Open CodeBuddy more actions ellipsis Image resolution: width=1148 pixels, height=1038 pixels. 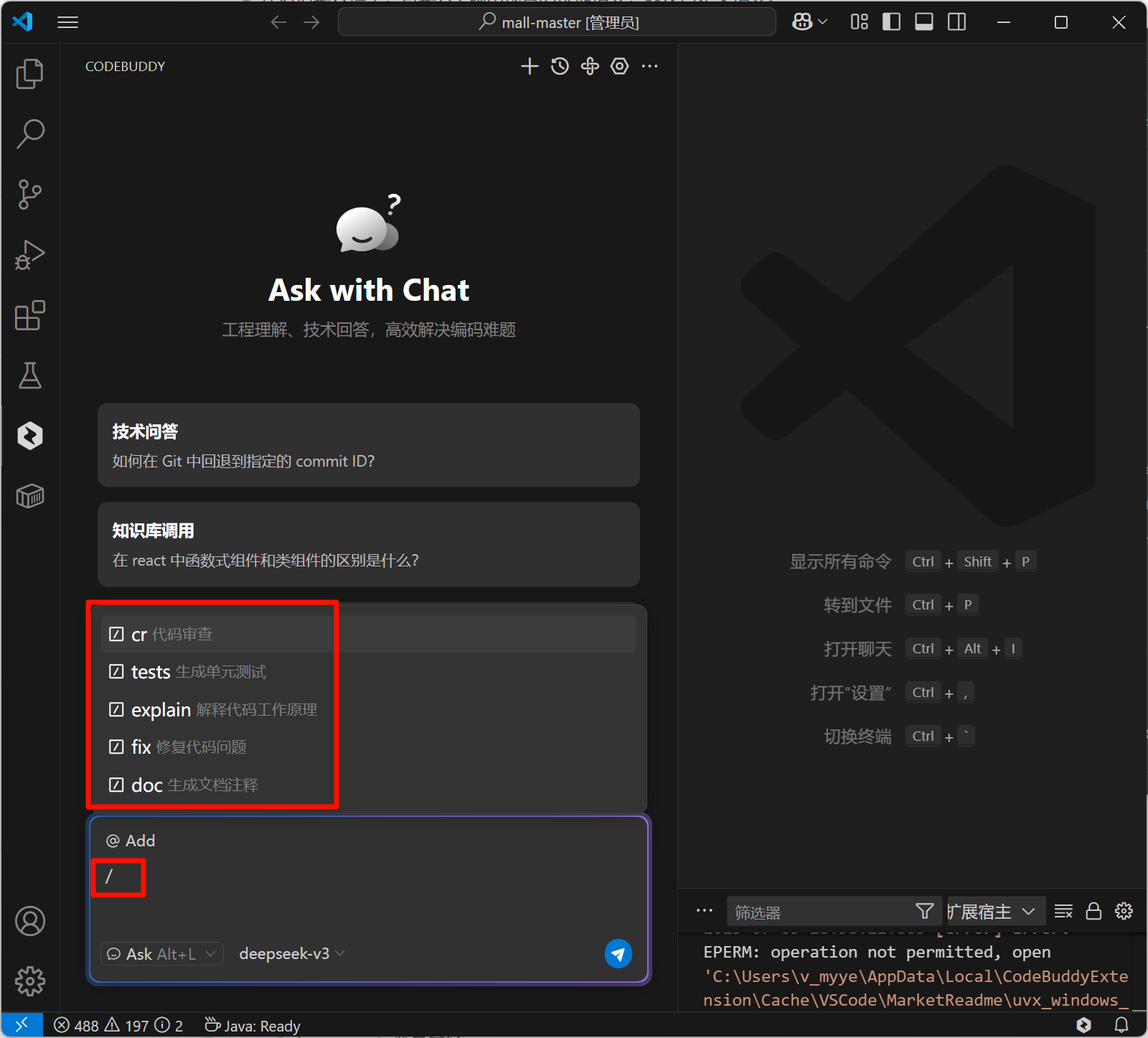[x=650, y=66]
